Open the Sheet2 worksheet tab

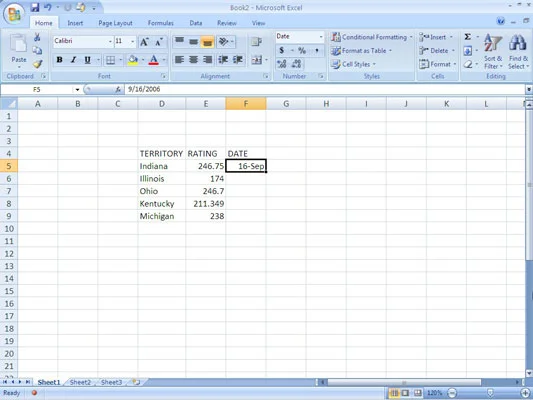pos(80,382)
